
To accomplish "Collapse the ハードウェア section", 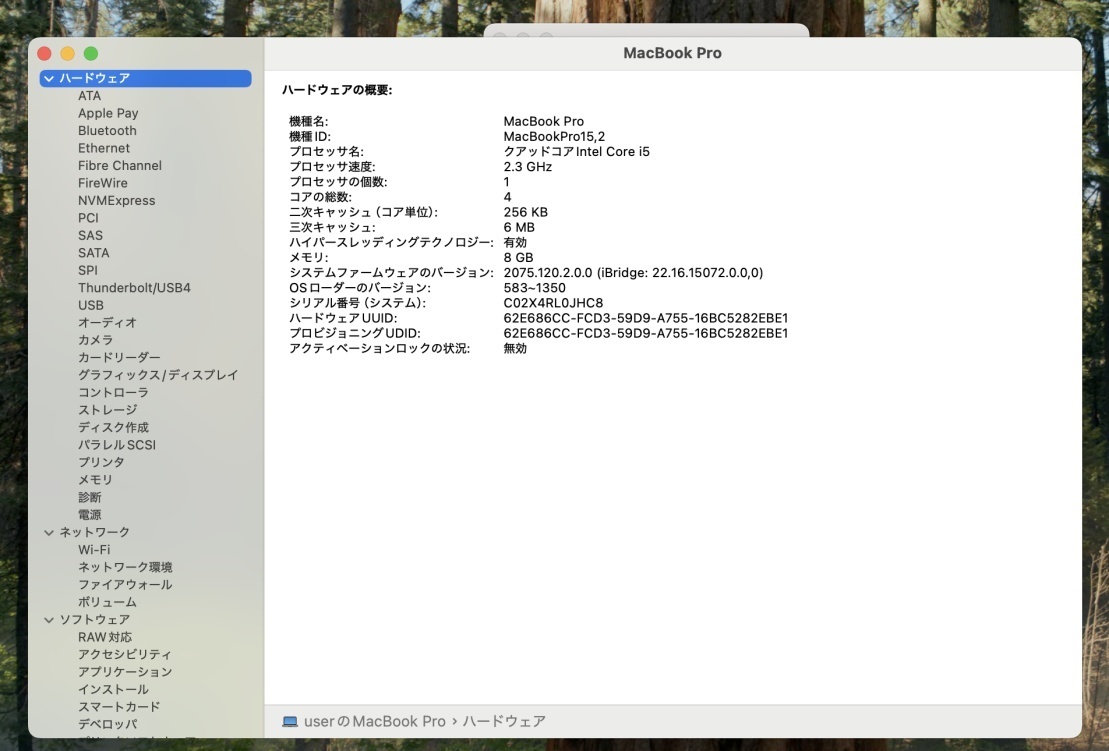I will coord(47,77).
